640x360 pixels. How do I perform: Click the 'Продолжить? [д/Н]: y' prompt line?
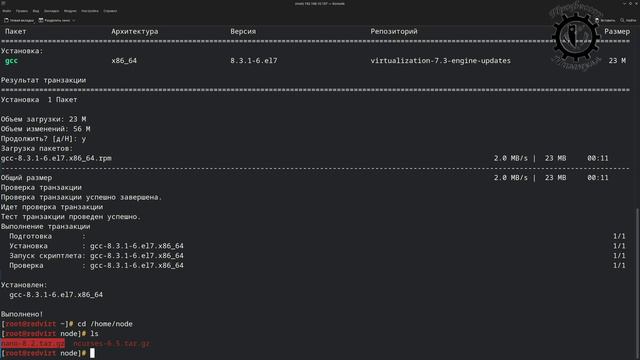pos(43,139)
